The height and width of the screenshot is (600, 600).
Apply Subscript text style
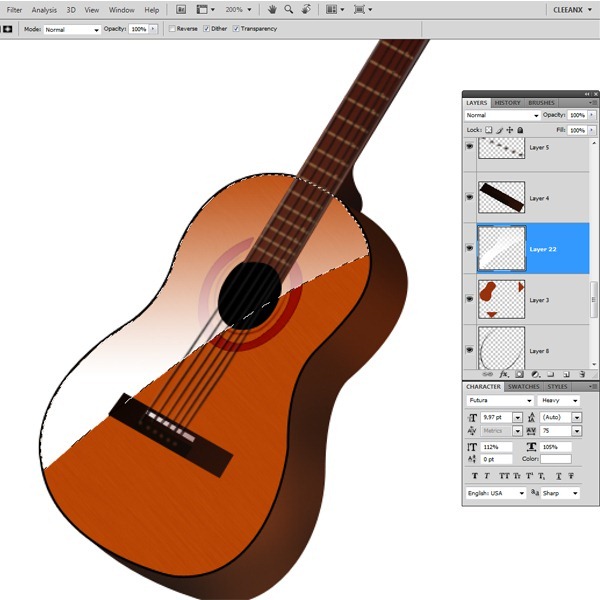coord(541,476)
